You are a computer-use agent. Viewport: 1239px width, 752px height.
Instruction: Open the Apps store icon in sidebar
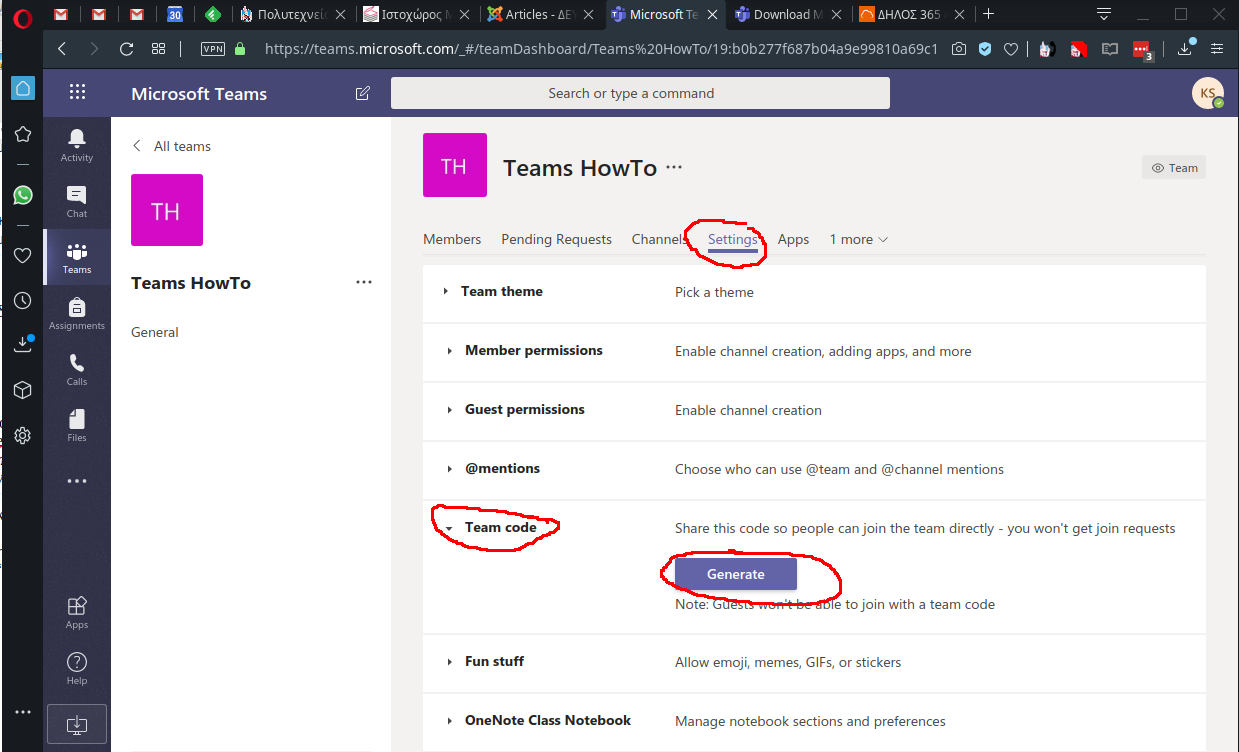click(77, 612)
